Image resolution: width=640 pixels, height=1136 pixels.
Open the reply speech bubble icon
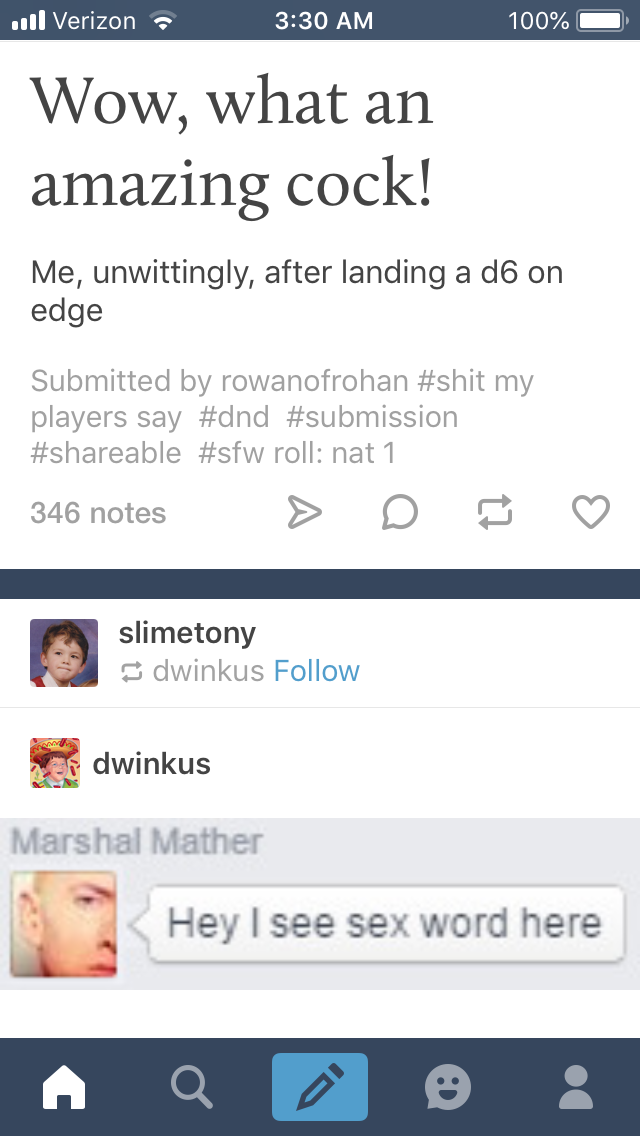click(400, 512)
